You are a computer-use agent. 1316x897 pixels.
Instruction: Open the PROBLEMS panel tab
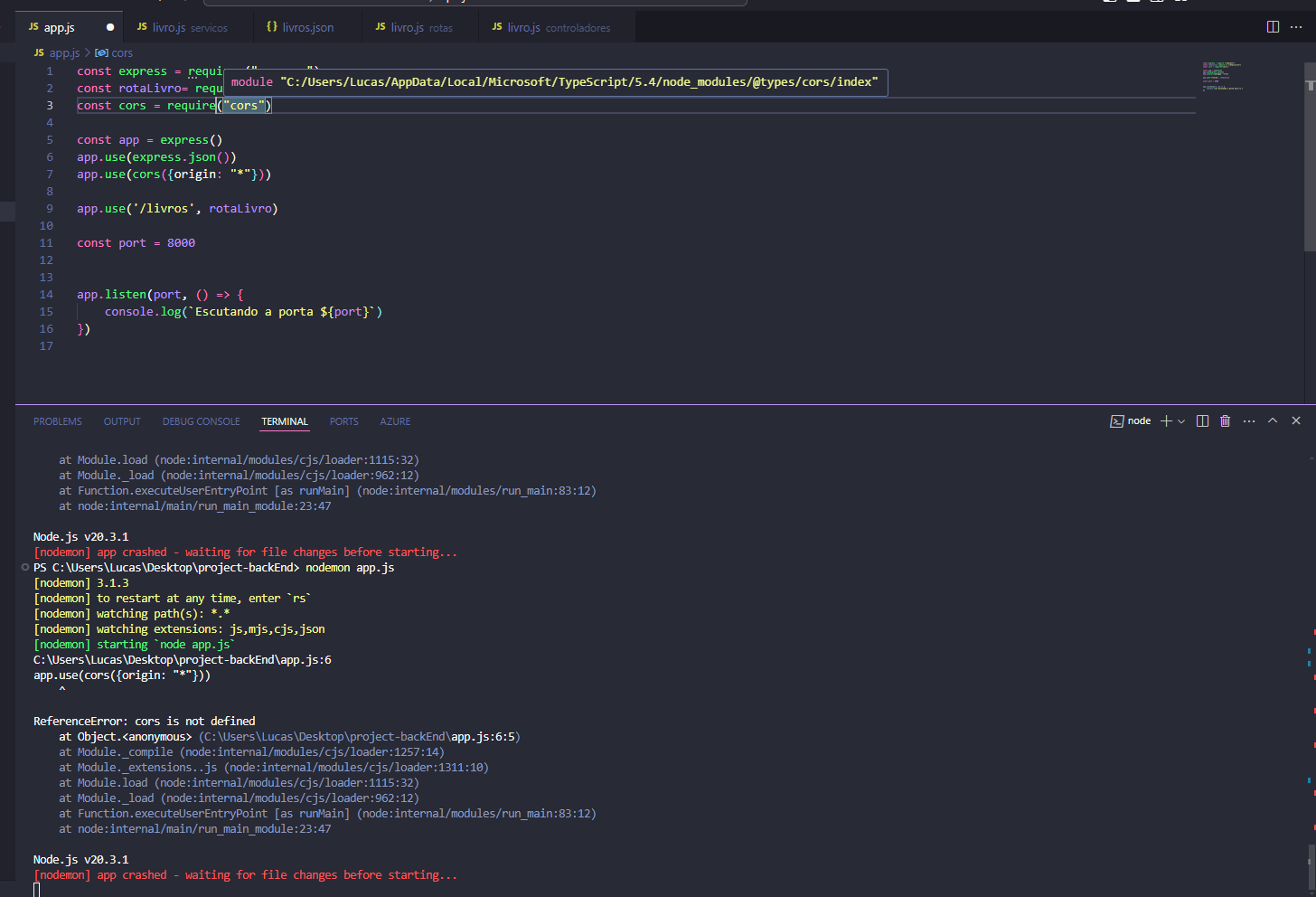click(x=58, y=421)
